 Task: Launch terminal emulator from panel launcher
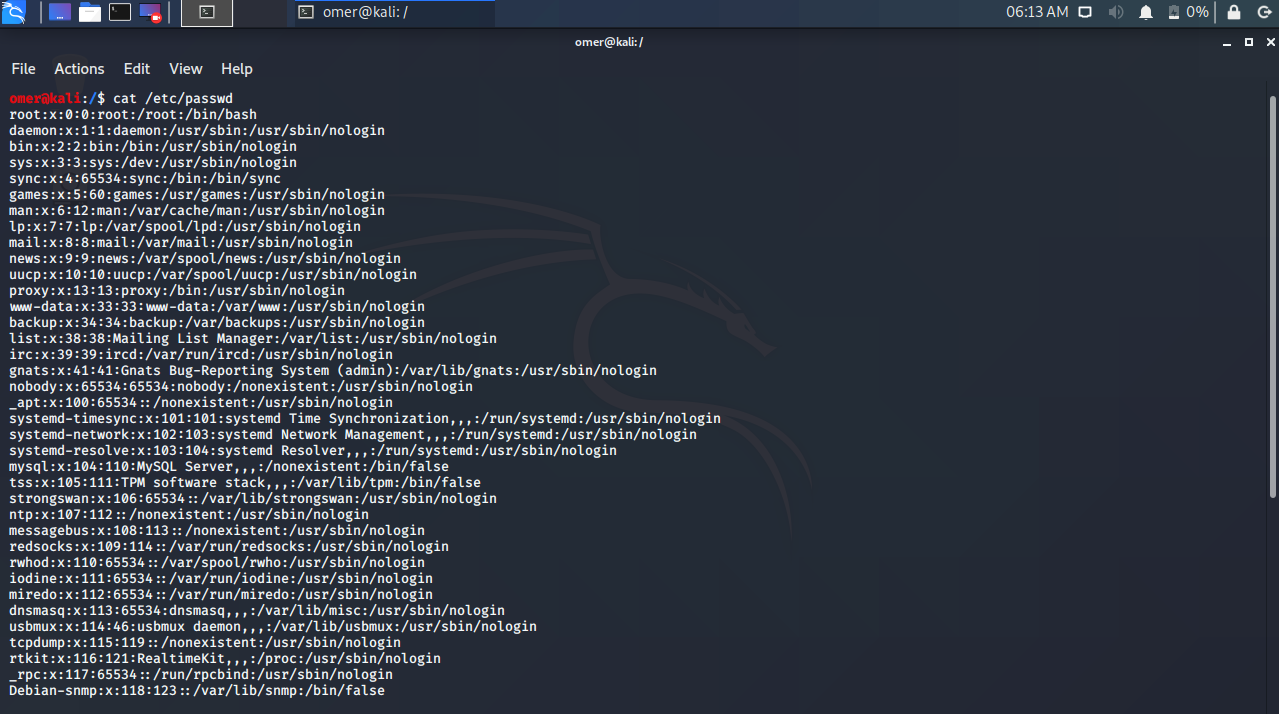120,13
